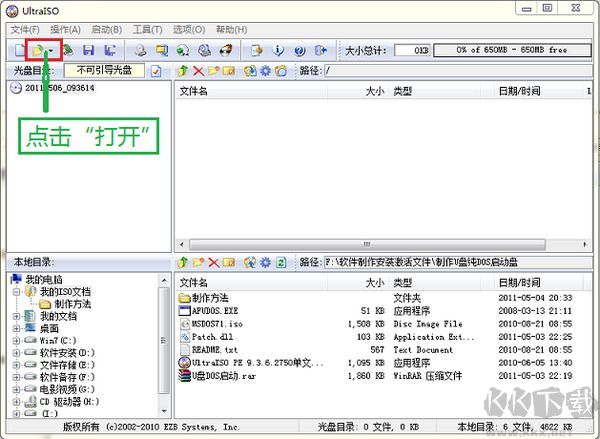The width and height of the screenshot is (600, 439).
Task: Expand the 我的文档 tree node
Action: point(16,317)
